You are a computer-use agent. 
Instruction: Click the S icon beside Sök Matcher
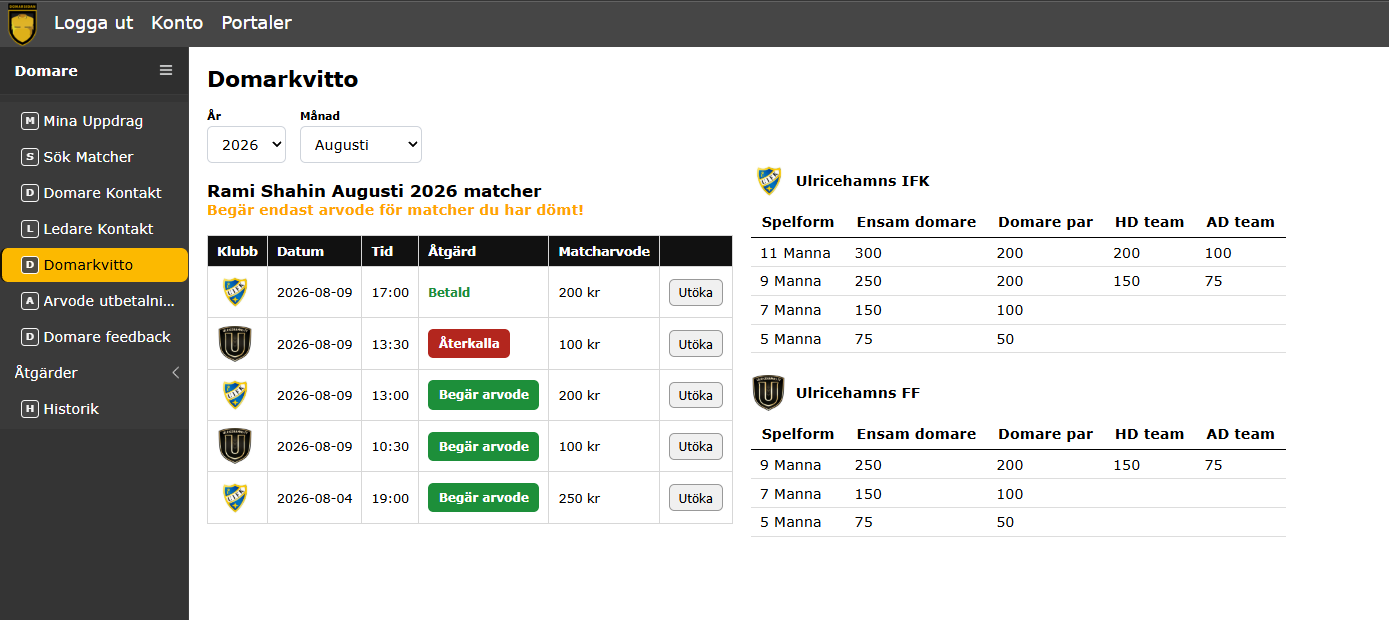[x=30, y=157]
